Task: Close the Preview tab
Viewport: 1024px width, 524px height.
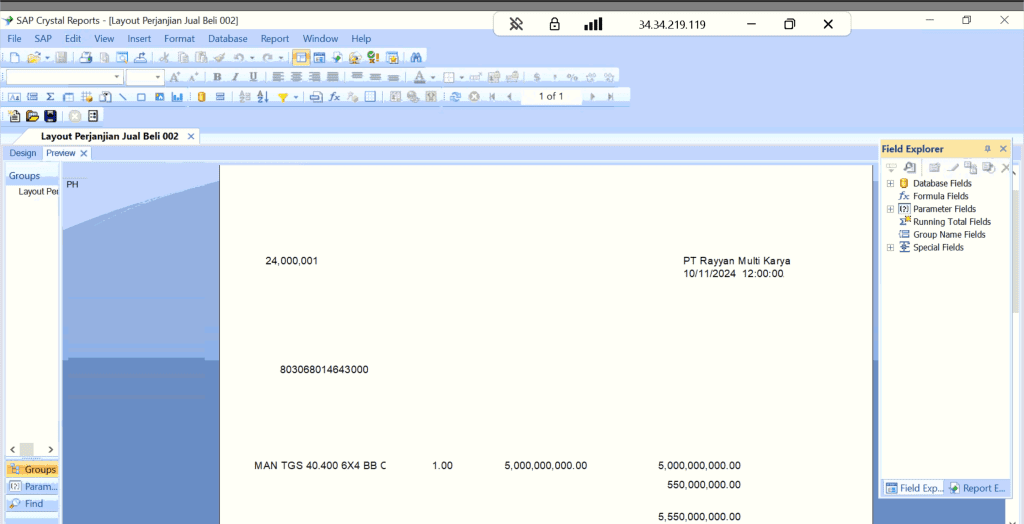Action: click(x=84, y=154)
